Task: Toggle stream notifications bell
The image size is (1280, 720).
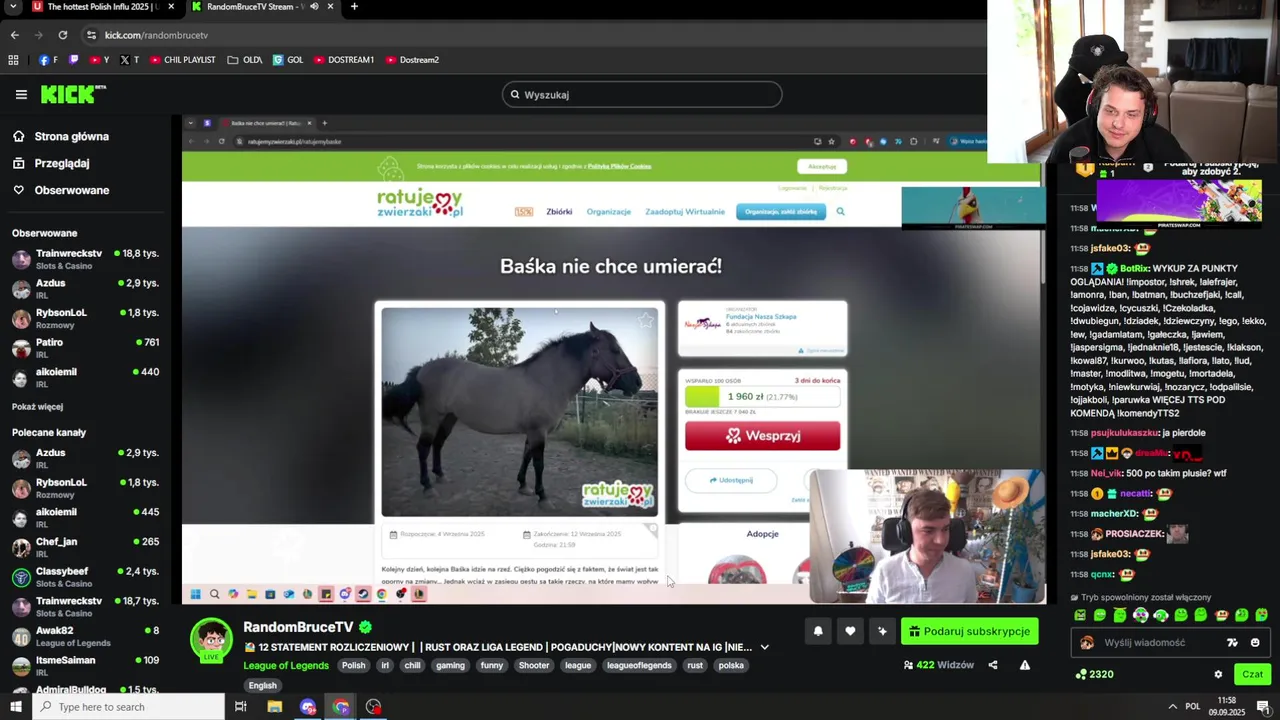Action: click(818, 631)
